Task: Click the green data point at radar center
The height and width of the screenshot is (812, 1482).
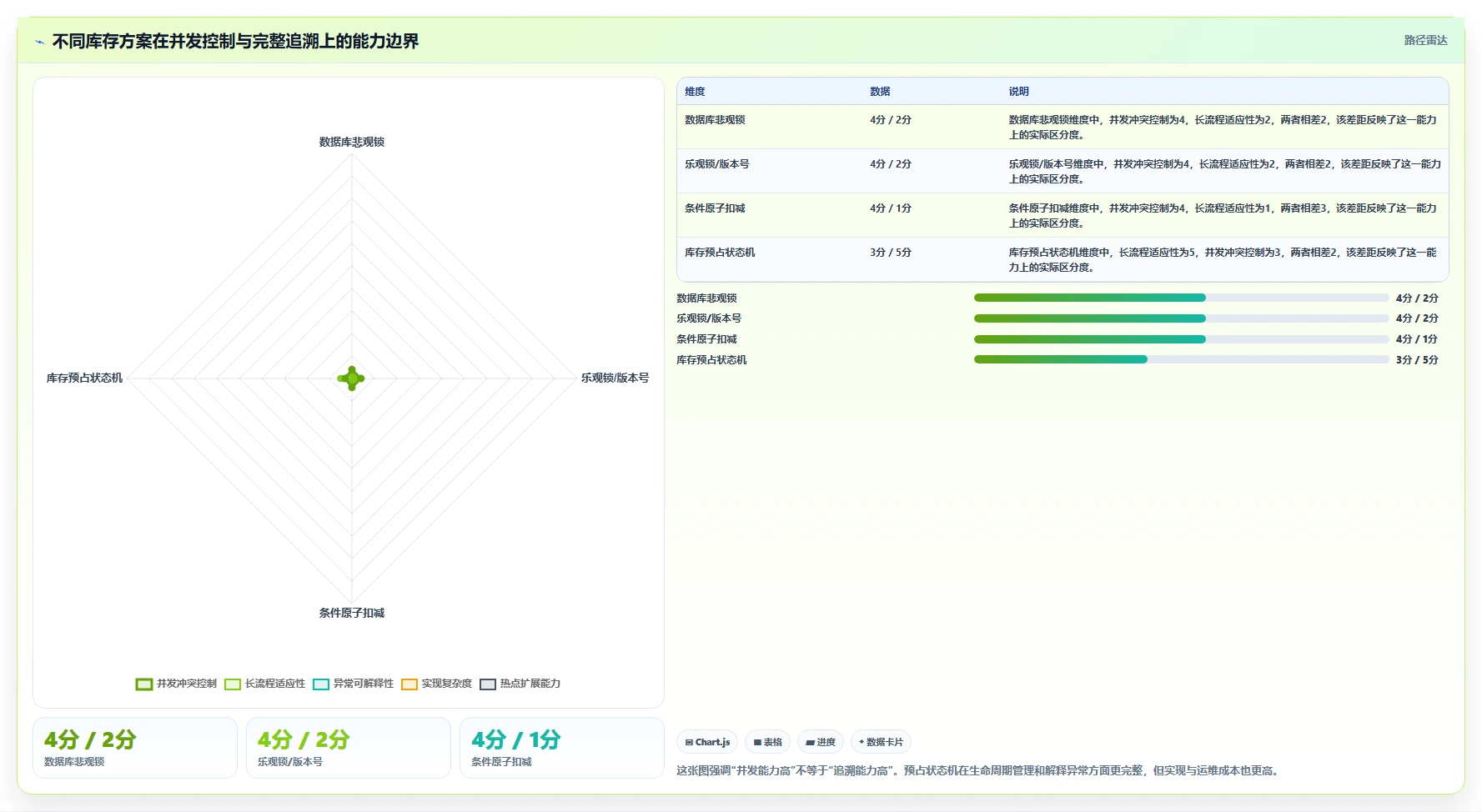Action: click(352, 378)
